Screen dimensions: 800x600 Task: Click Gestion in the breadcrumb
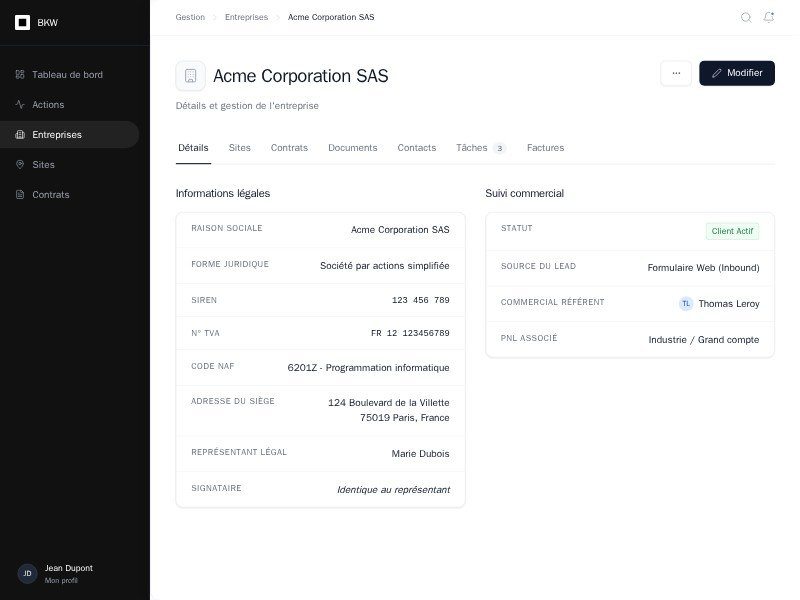pos(190,17)
